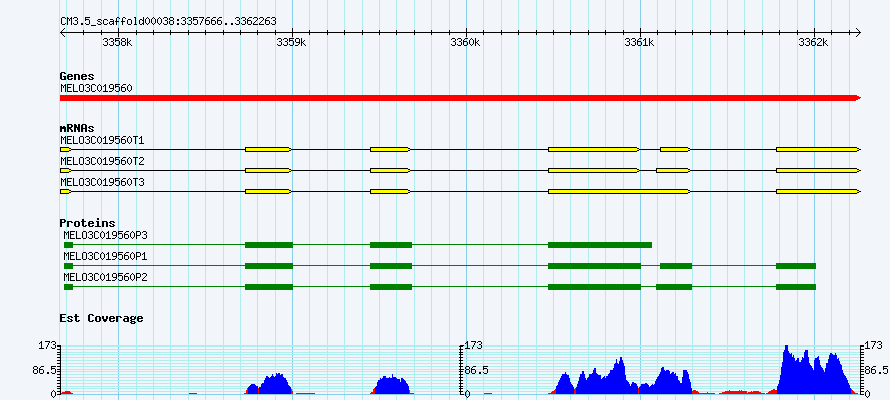Click the 173 label on the left coverage axis
Image resolution: width=890 pixels, height=400 pixels.
point(48,346)
